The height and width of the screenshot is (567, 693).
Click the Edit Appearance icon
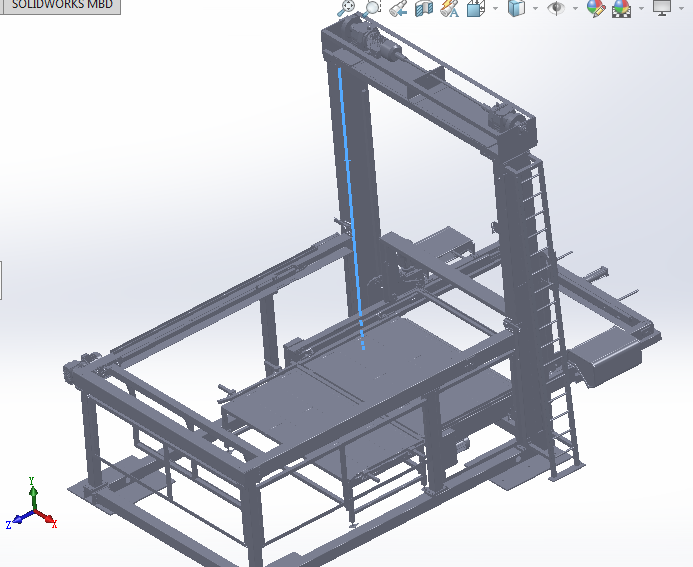(x=595, y=8)
